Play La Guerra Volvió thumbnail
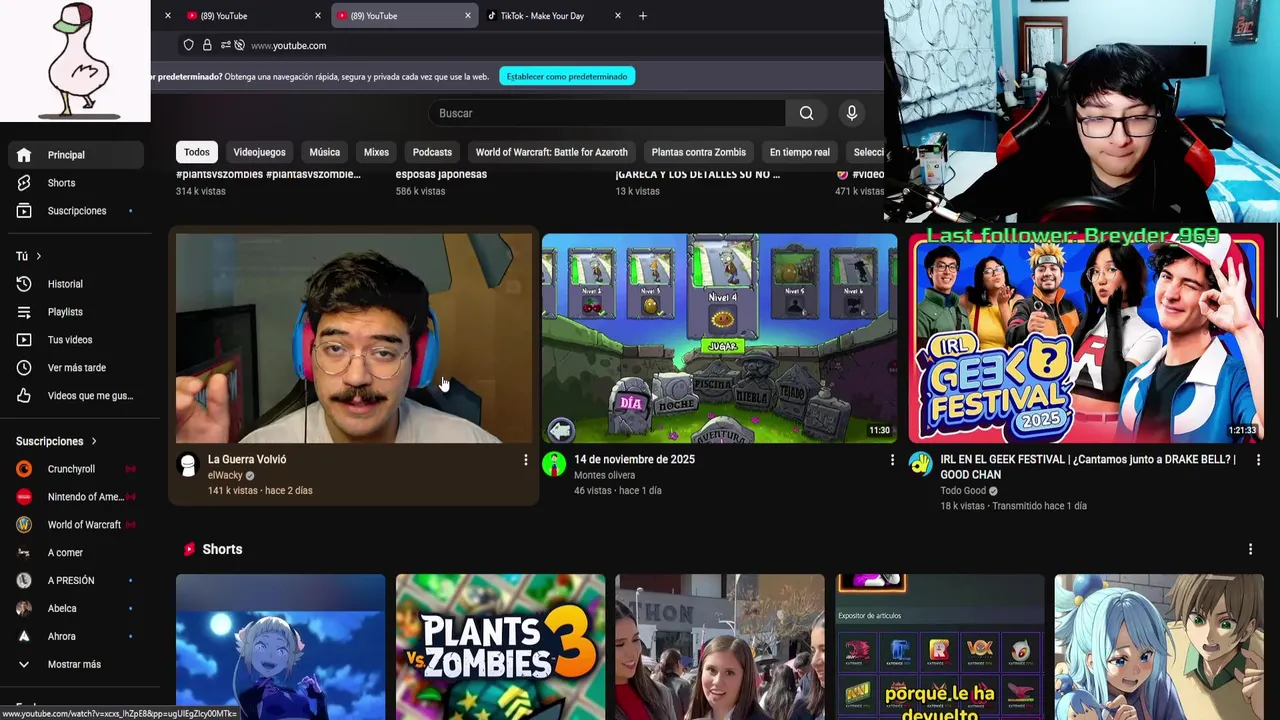 354,338
